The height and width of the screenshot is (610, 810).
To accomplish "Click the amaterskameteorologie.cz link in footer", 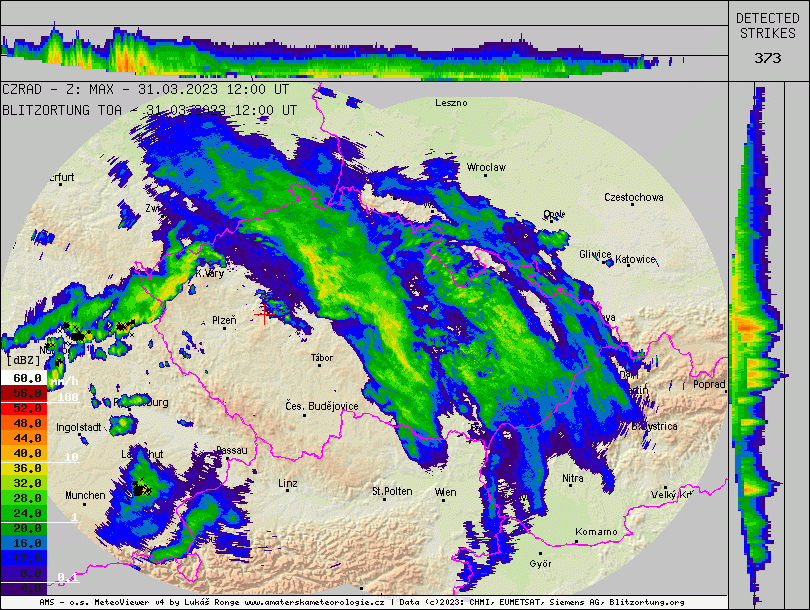I will 313,604.
